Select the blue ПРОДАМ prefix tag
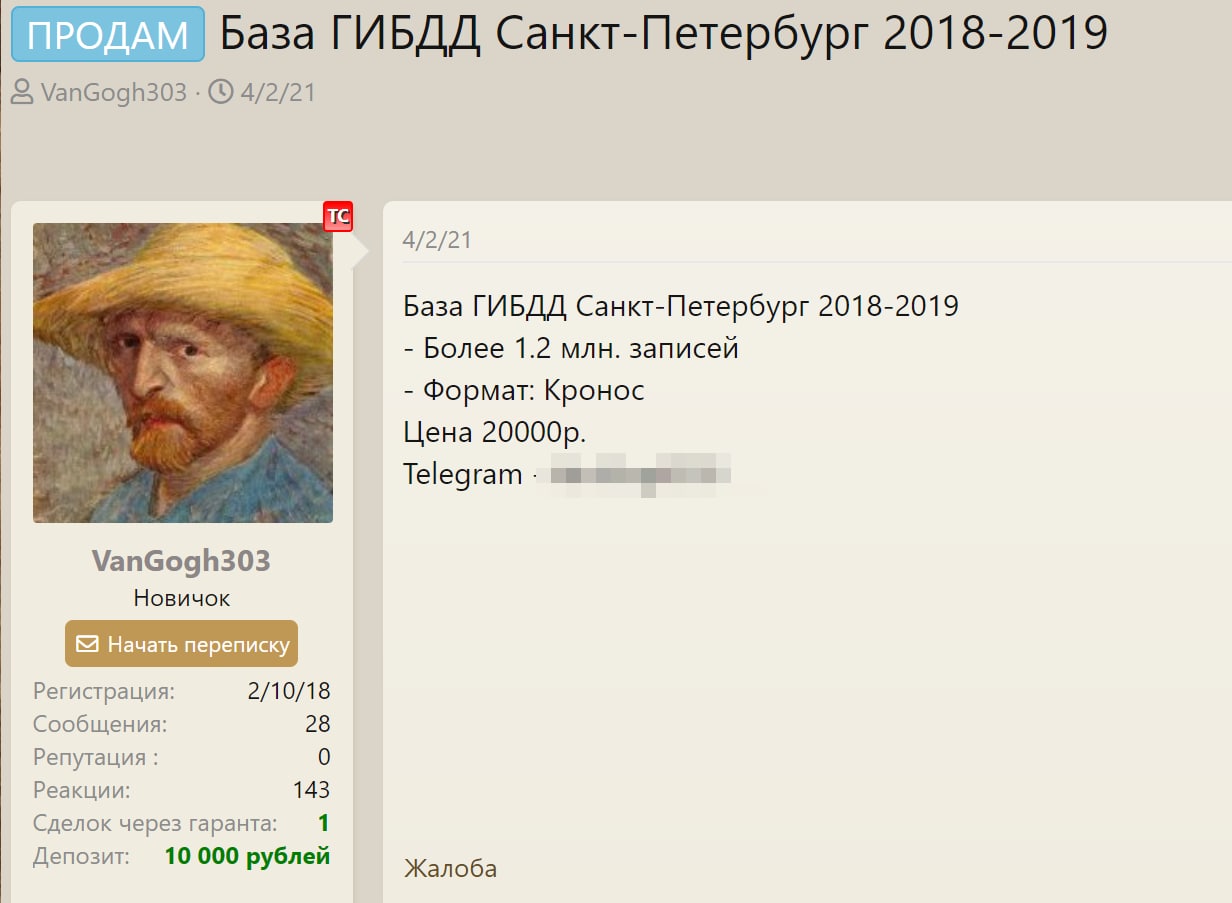The image size is (1232, 903). pos(108,34)
